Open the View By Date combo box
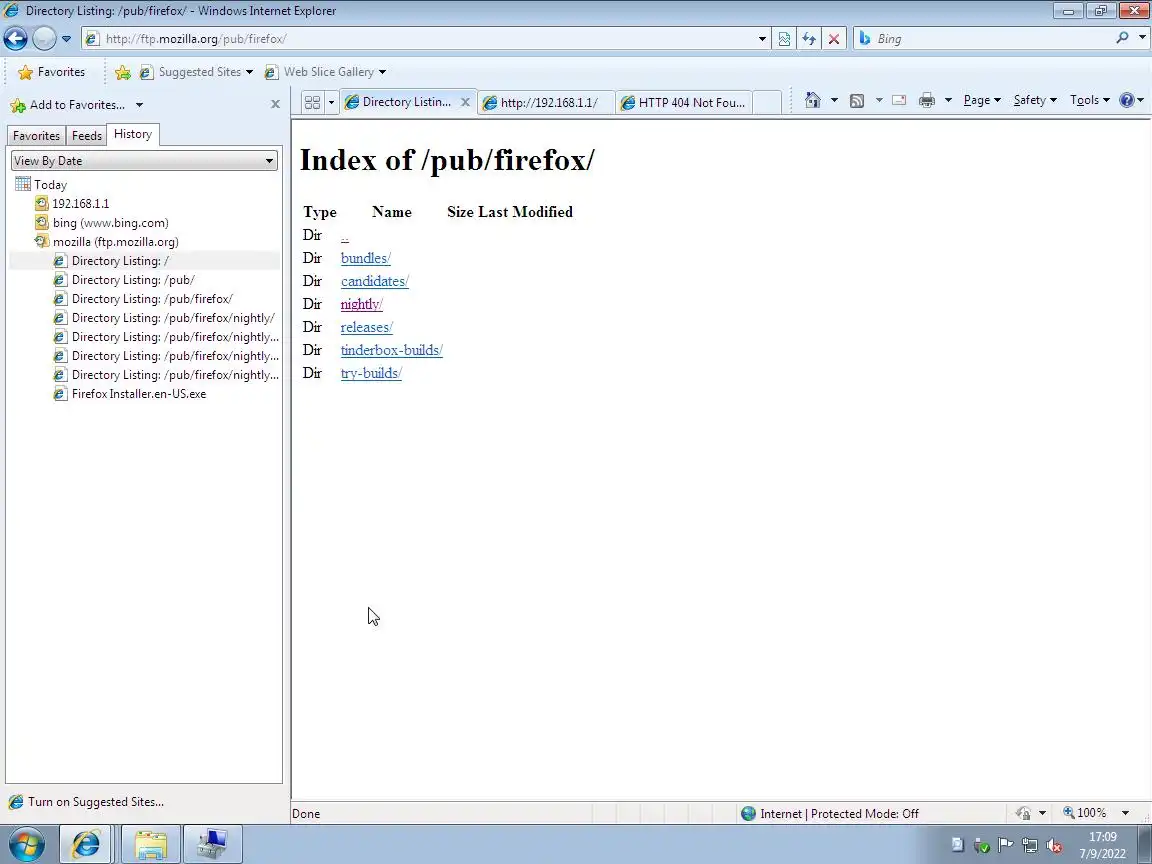 point(144,161)
